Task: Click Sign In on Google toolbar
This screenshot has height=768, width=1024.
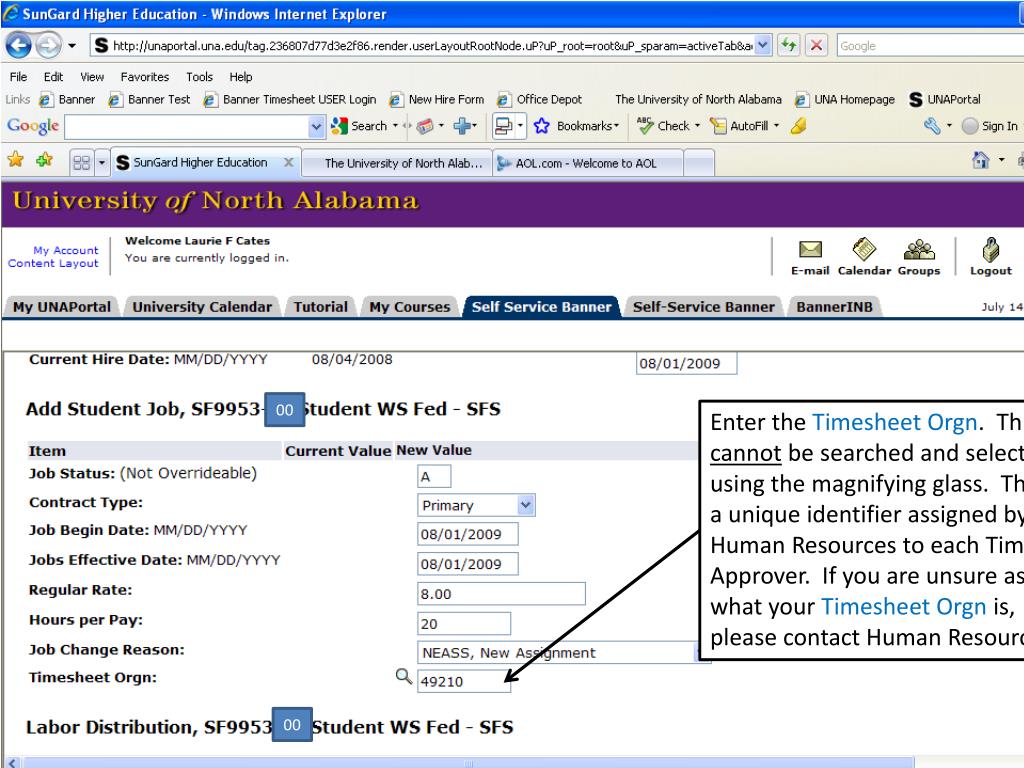Action: click(990, 126)
